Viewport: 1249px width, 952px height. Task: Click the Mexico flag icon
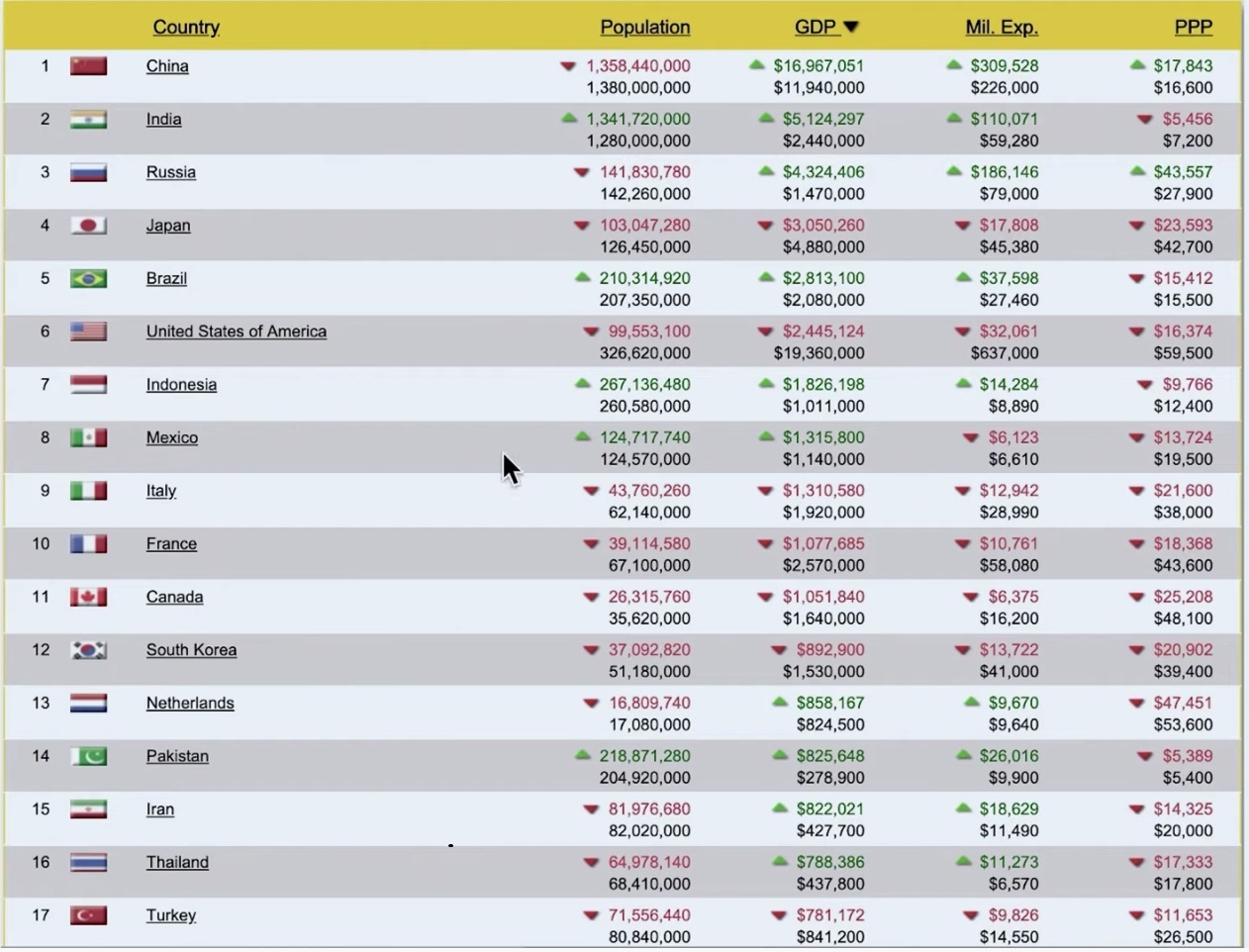point(88,438)
